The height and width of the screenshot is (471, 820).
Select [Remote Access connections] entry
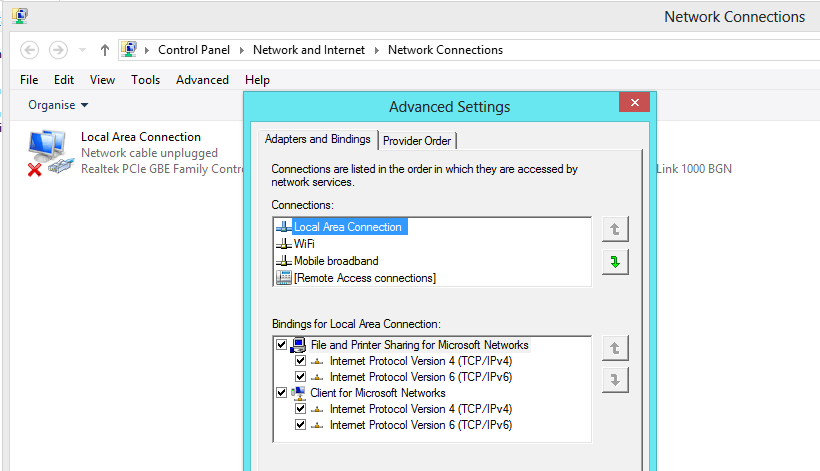[365, 278]
